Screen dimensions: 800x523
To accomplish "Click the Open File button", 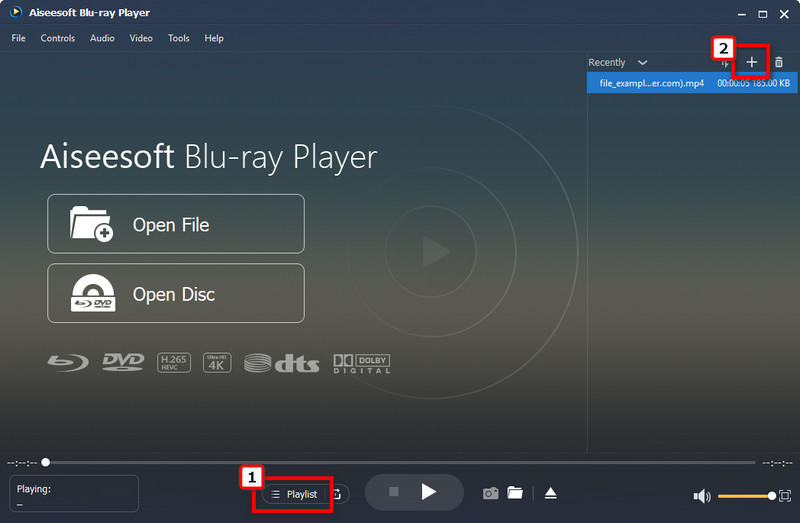I will coord(176,224).
